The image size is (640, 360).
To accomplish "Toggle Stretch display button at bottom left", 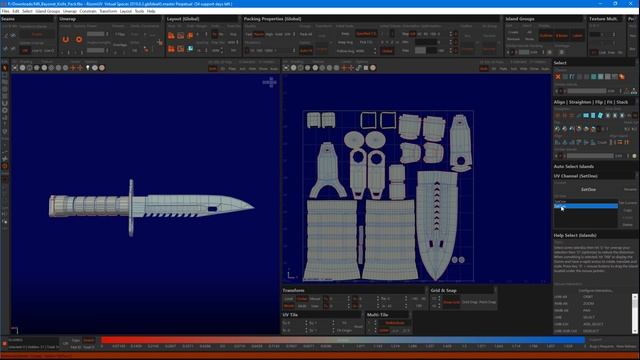I will 89,340.
